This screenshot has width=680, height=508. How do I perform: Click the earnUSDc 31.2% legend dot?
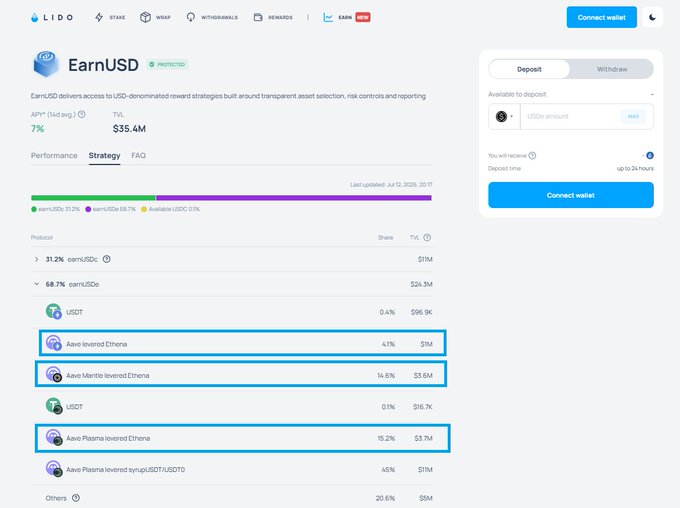(x=34, y=209)
